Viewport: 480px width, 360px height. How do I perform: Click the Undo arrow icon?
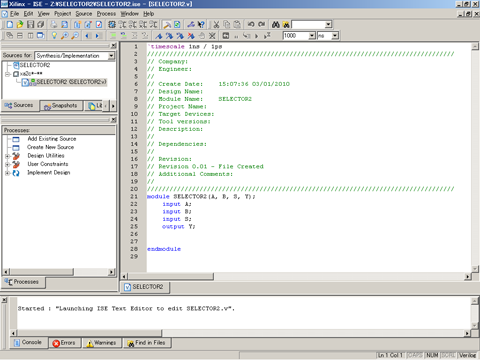[x=251, y=24]
